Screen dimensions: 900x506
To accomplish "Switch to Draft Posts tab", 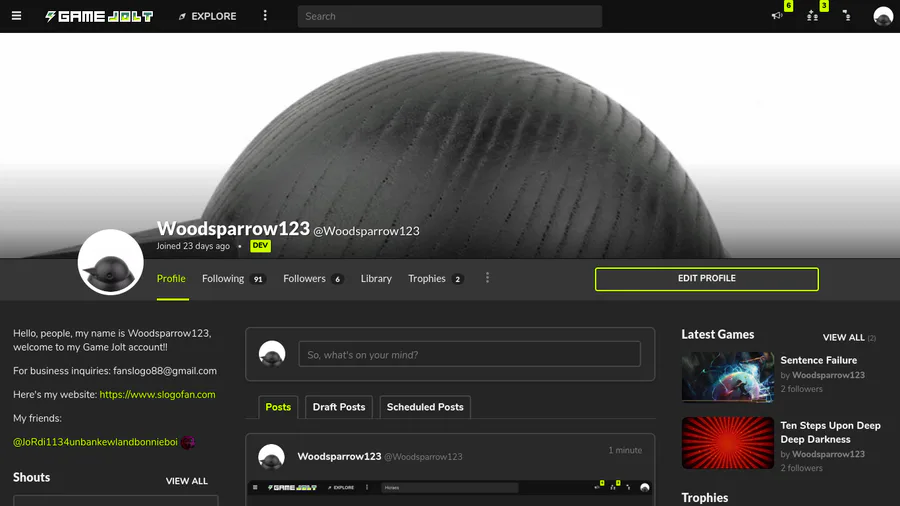I will (x=339, y=407).
